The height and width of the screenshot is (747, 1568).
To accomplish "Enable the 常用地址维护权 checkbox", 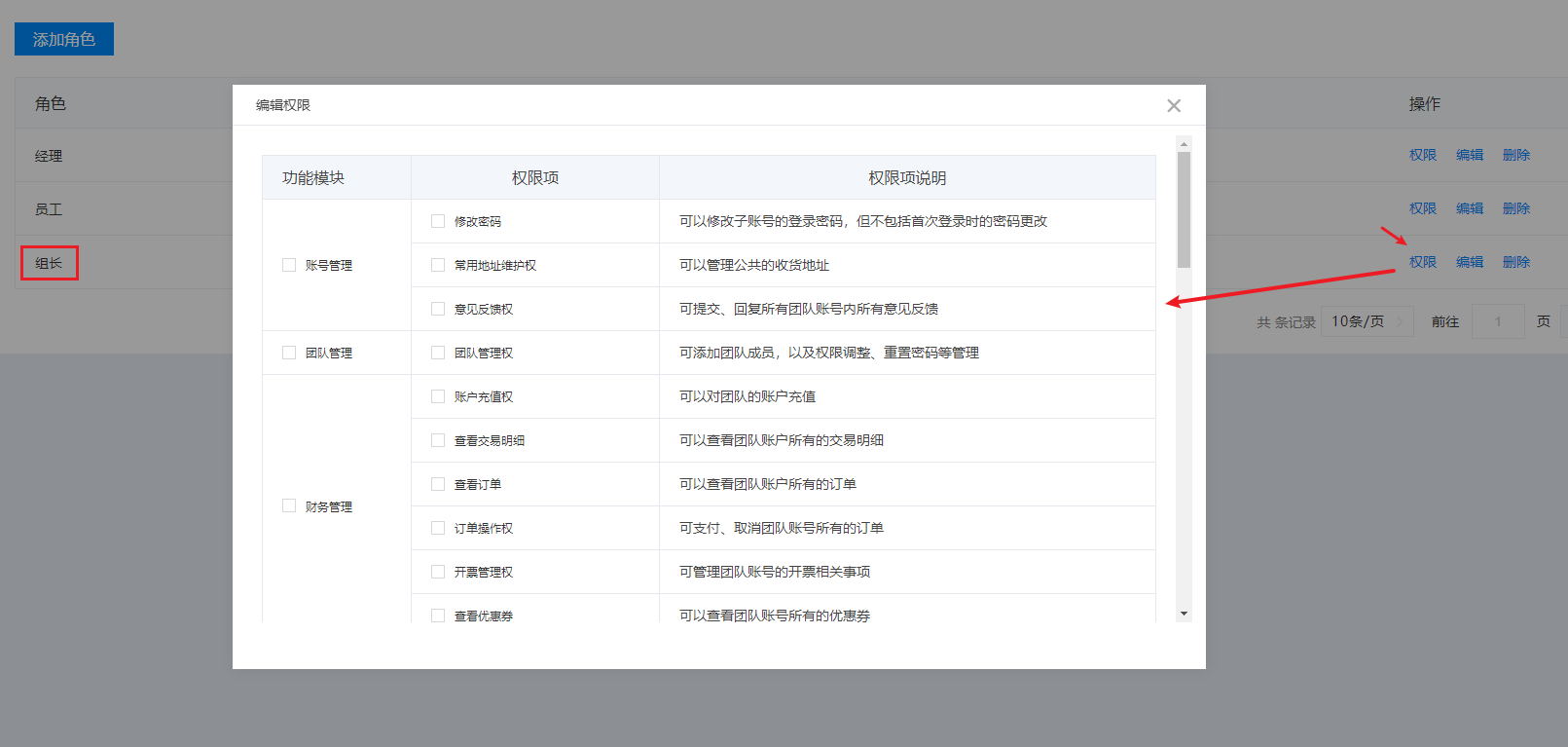I will coord(438,265).
